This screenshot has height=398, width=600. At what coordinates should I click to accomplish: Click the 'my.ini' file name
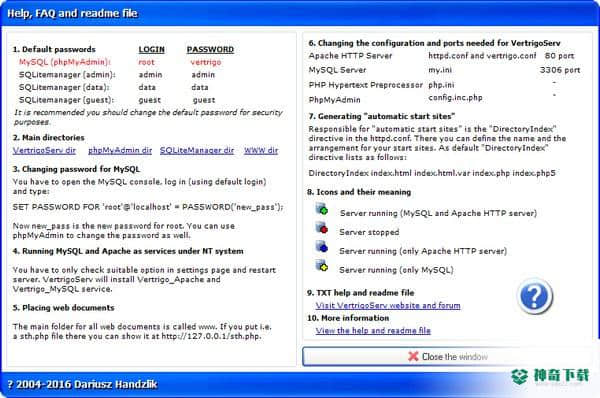[x=440, y=70]
